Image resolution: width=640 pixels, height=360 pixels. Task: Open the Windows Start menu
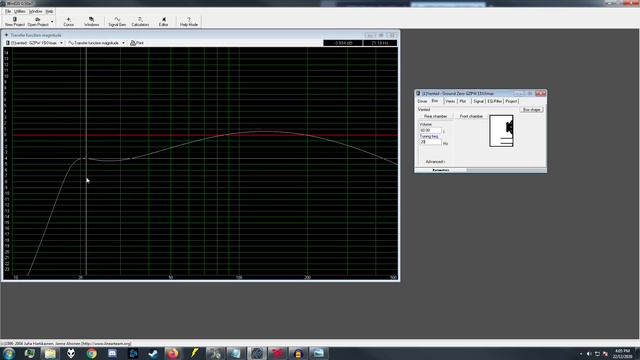click(x=9, y=353)
